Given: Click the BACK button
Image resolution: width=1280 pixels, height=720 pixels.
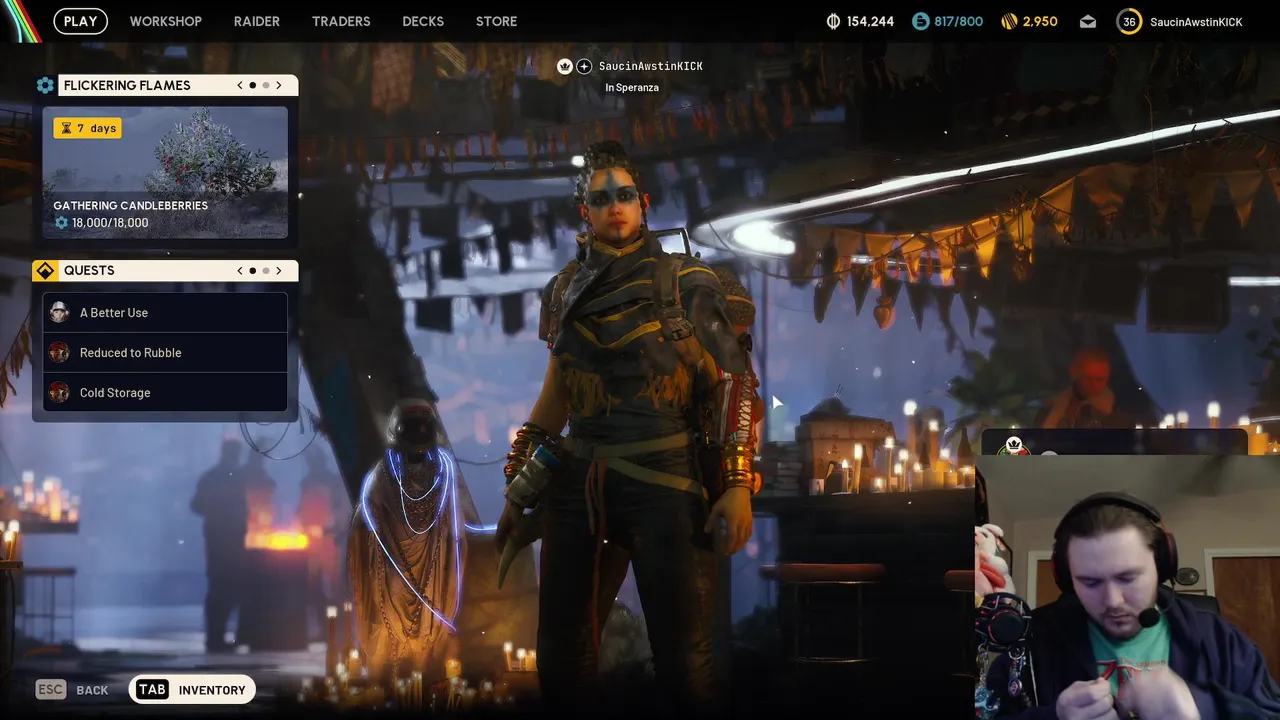Looking at the screenshot, I should click(x=72, y=689).
